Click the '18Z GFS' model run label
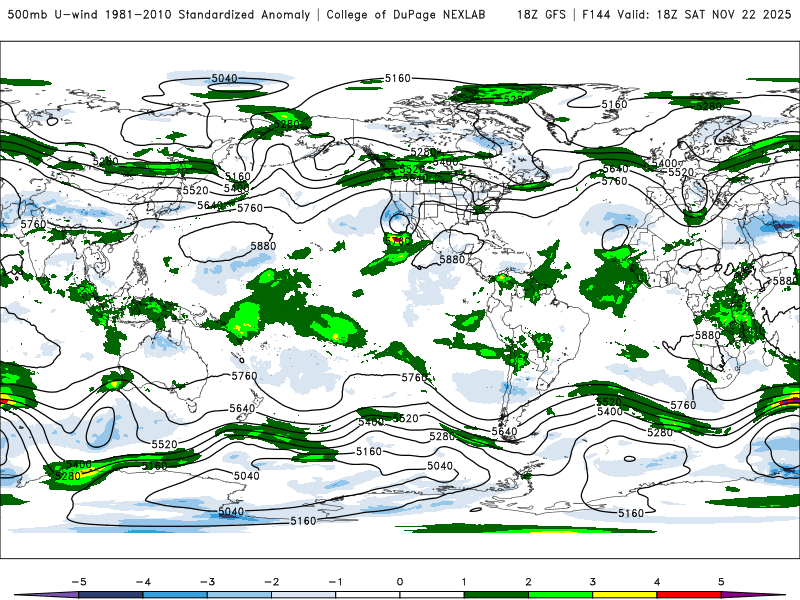Image resolution: width=800 pixels, height=600 pixels. coord(541,14)
